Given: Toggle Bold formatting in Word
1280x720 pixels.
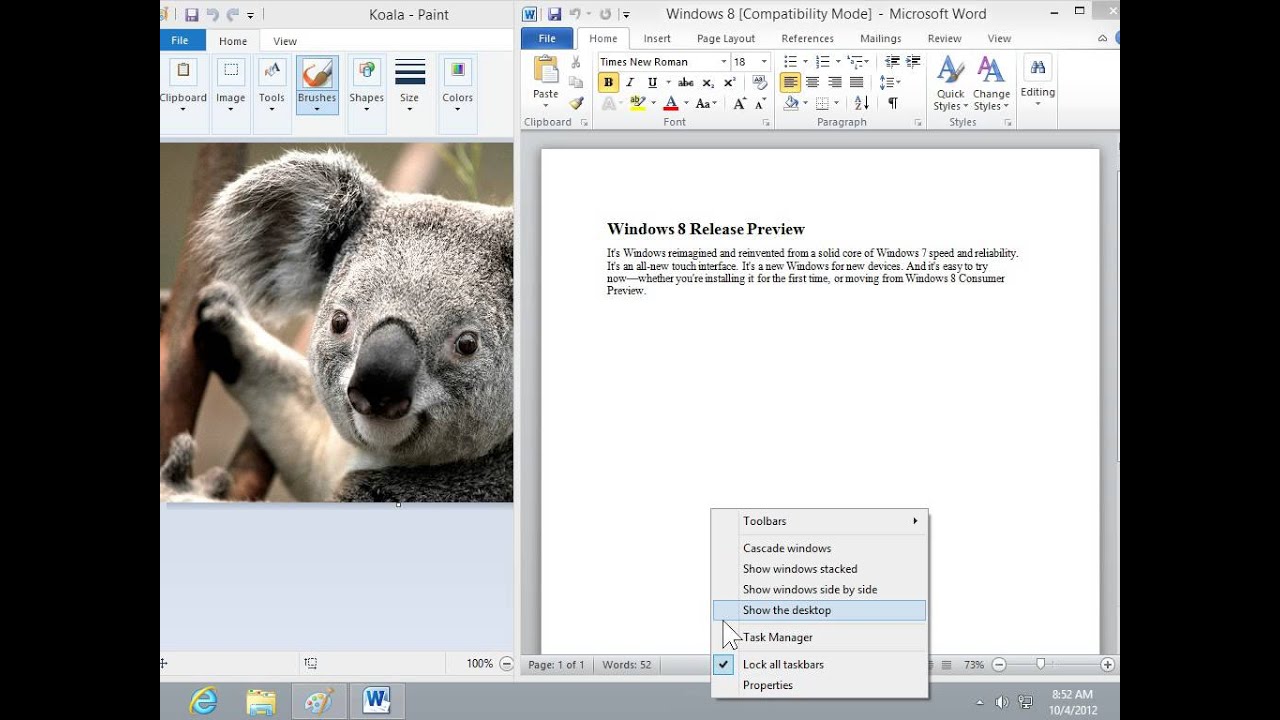Looking at the screenshot, I should [x=608, y=83].
